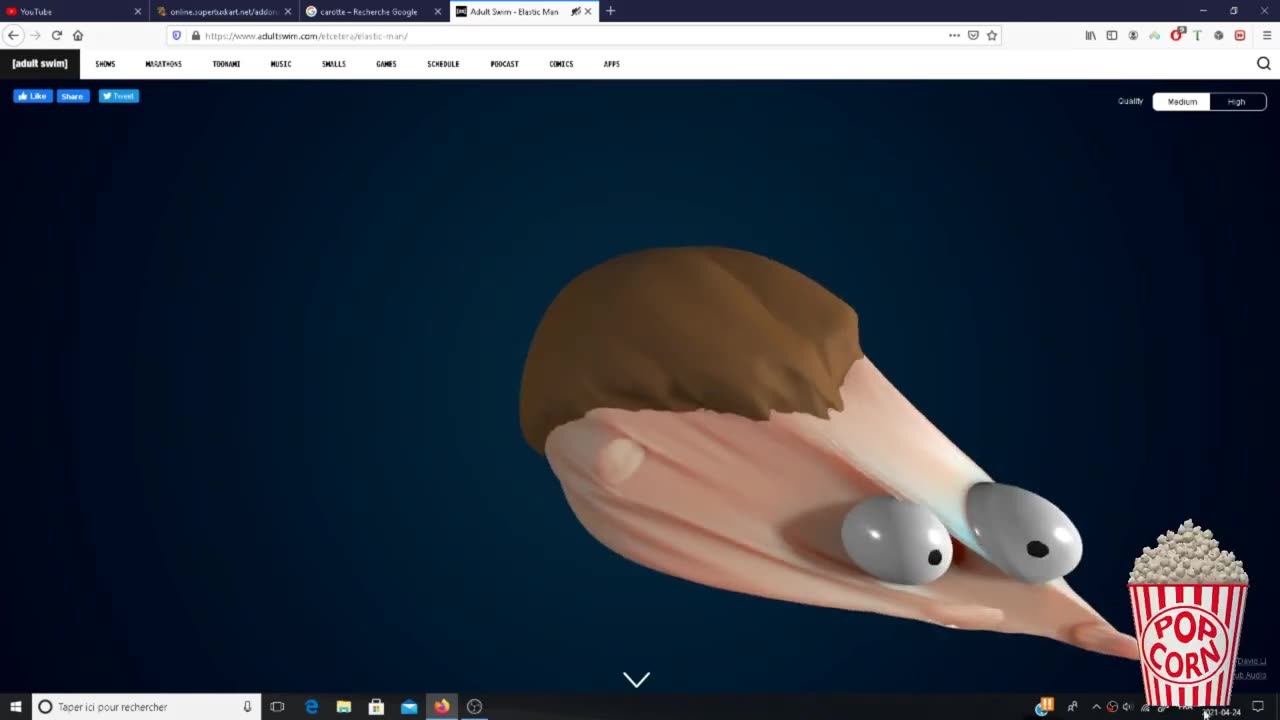Screen dimensions: 1280x720
Task: Click the red fast-forward extension icon
Action: coord(1240,35)
